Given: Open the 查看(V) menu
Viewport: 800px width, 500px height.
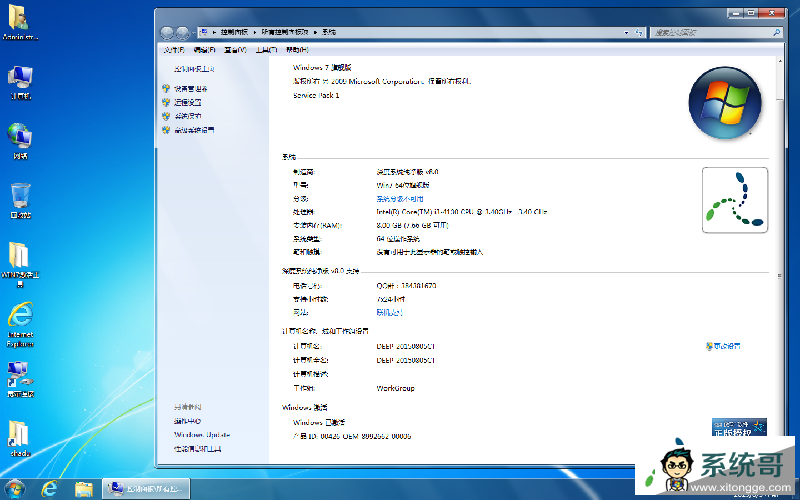Looking at the screenshot, I should 235,50.
